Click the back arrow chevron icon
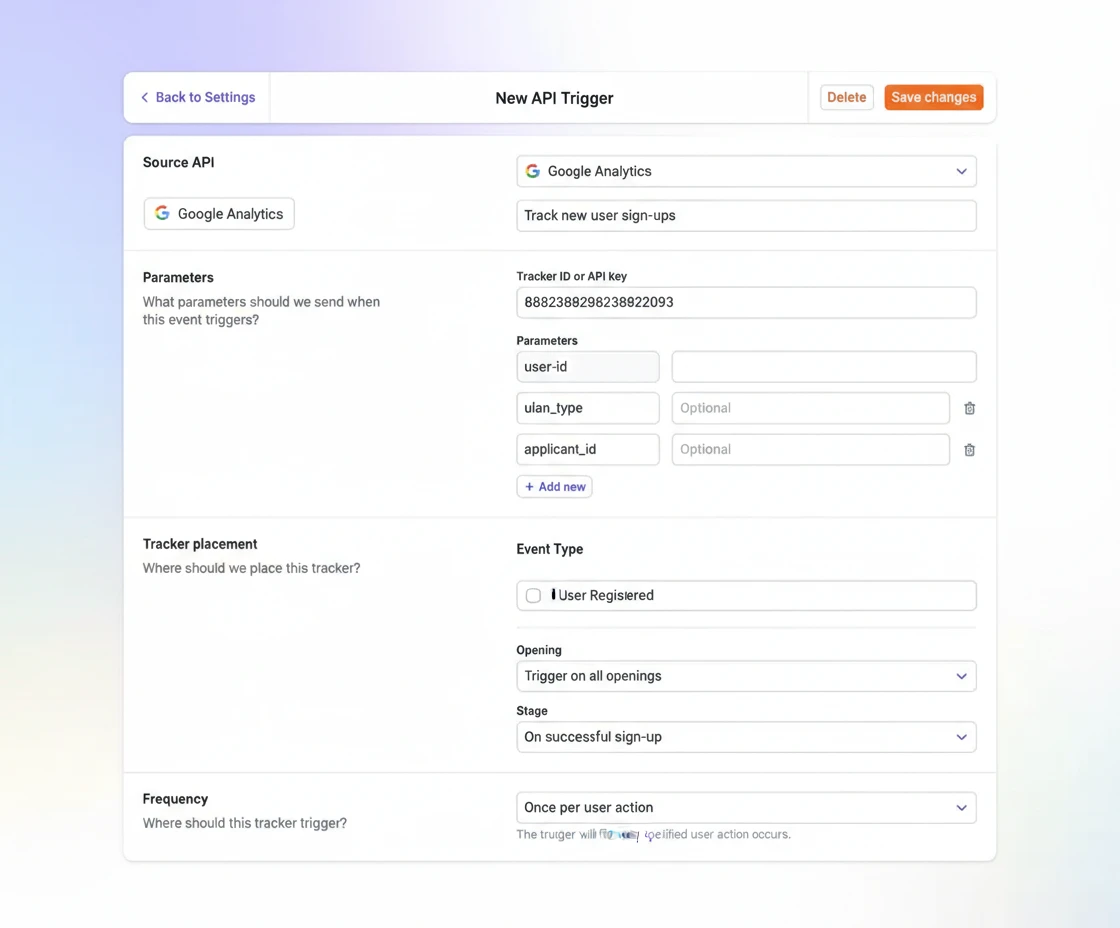Image resolution: width=1120 pixels, height=928 pixels. click(x=145, y=97)
